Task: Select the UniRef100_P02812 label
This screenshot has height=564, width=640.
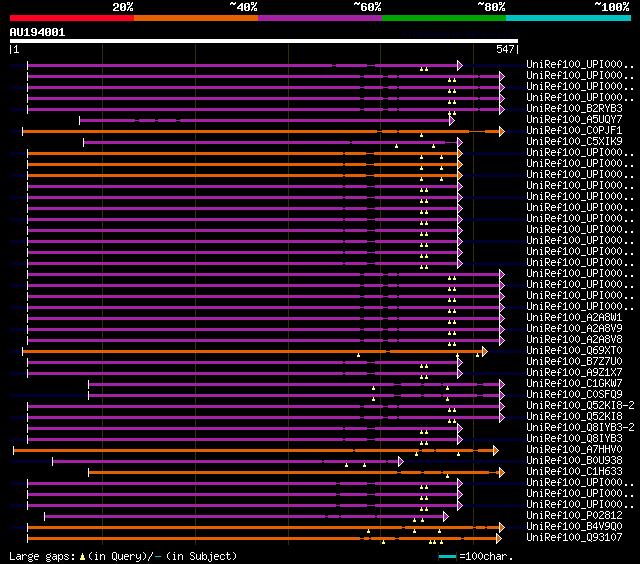Action: click(574, 516)
